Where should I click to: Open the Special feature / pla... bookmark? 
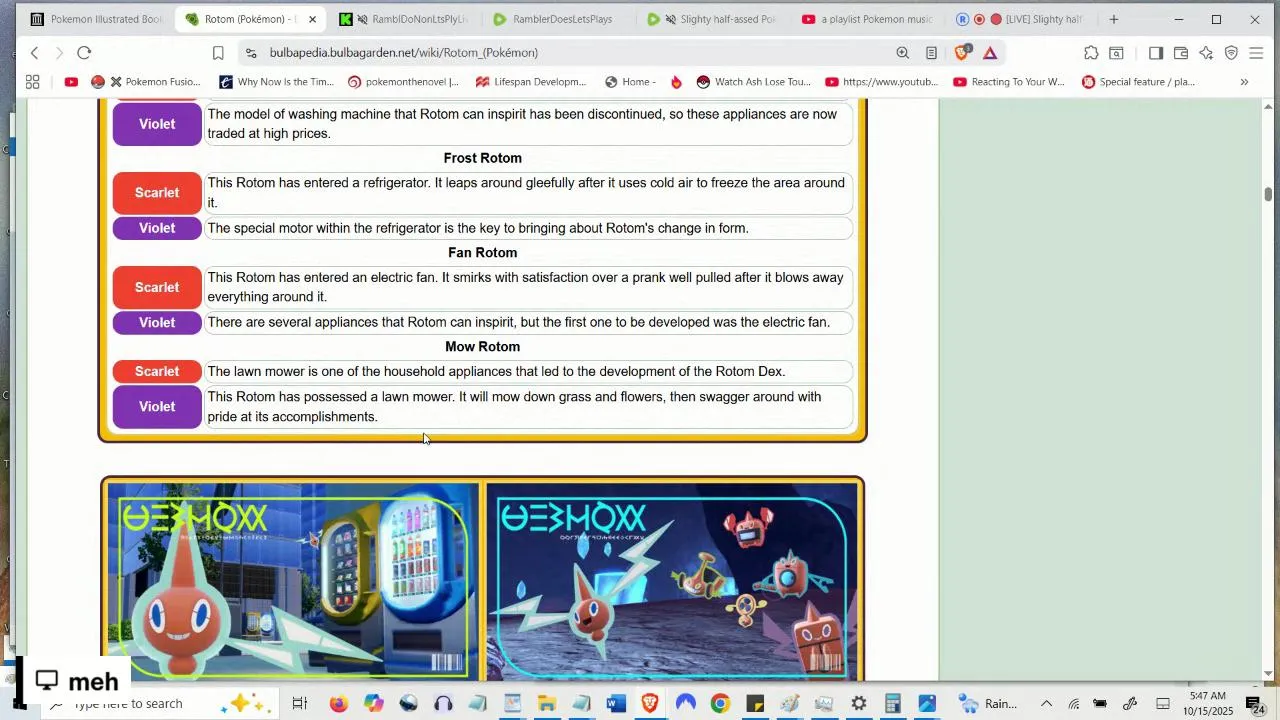tap(1138, 82)
